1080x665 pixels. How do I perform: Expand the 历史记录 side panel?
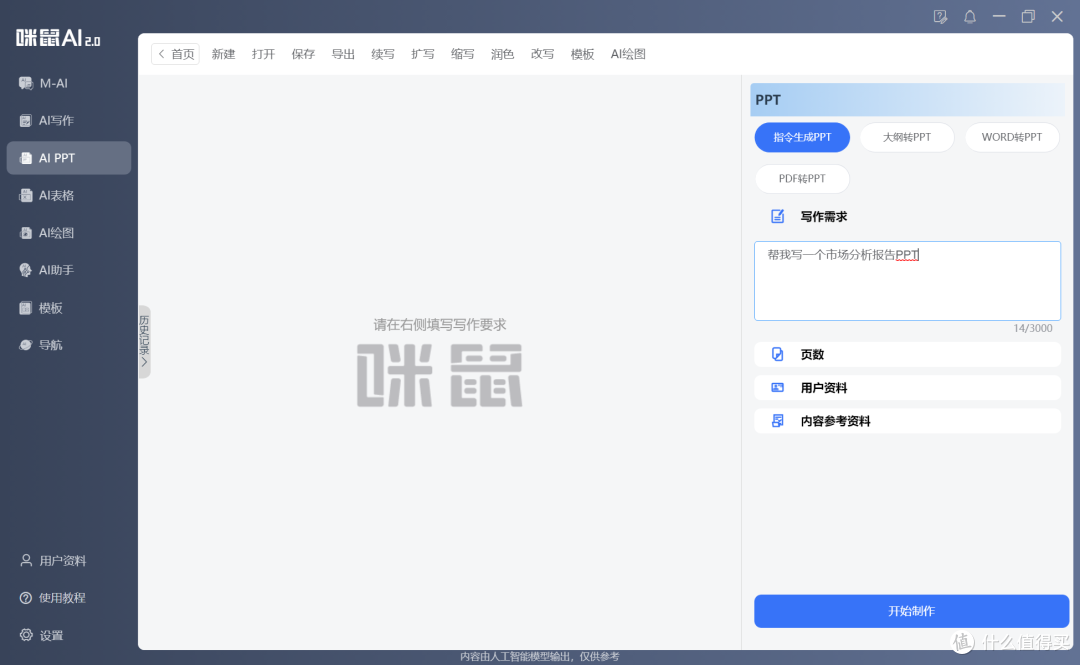(144, 342)
